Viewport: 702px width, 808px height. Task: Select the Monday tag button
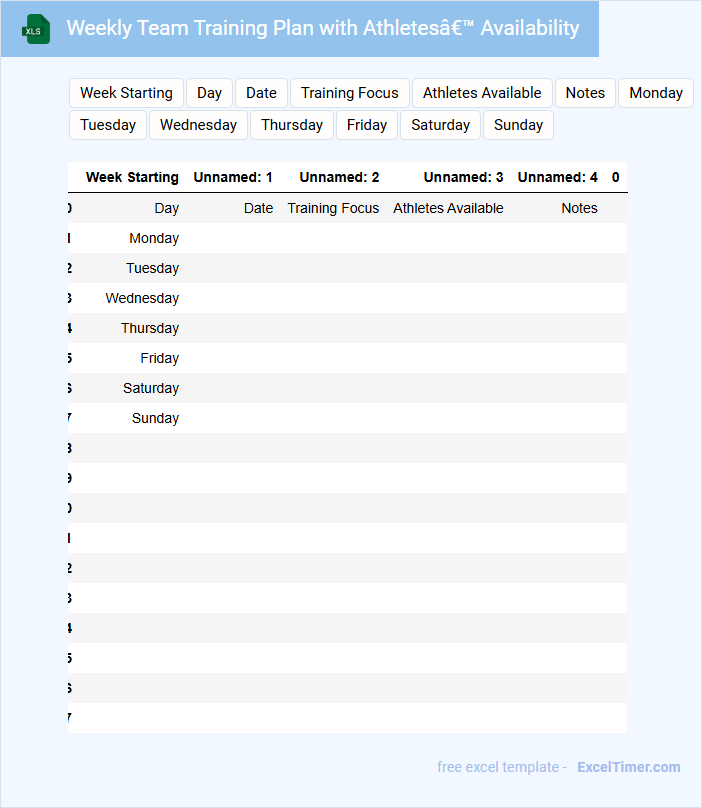(x=656, y=93)
